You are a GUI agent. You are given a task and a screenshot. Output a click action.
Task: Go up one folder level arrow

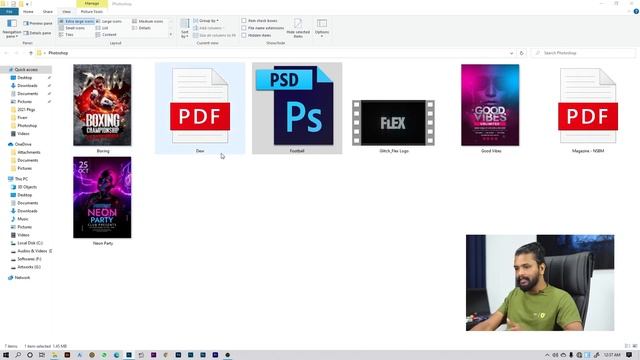click(x=31, y=53)
